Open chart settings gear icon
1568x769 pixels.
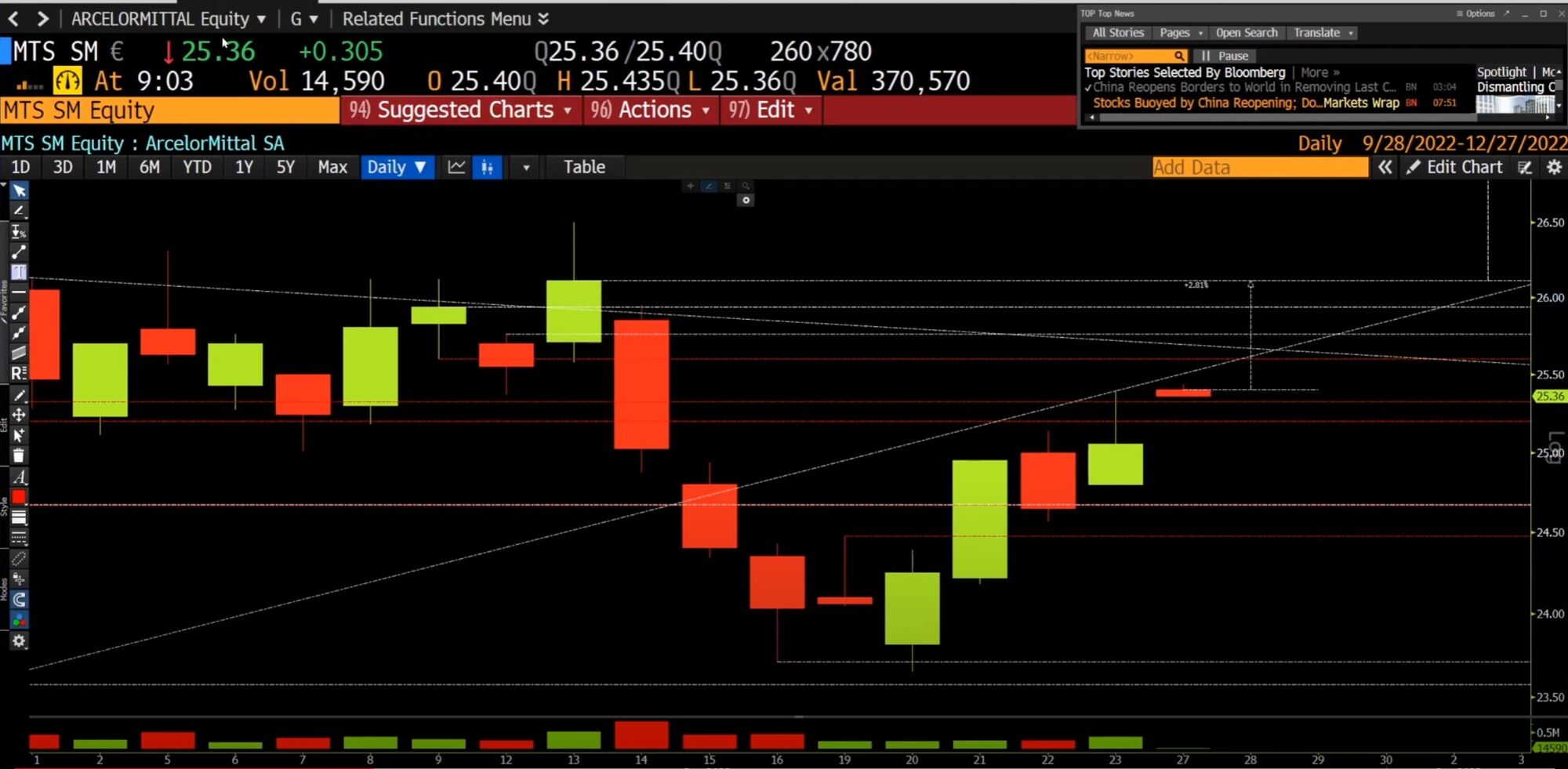[x=1554, y=167]
